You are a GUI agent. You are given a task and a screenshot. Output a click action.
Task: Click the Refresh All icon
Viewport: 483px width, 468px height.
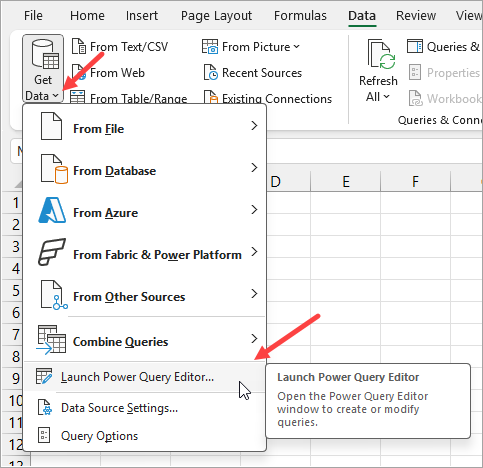click(x=382, y=54)
